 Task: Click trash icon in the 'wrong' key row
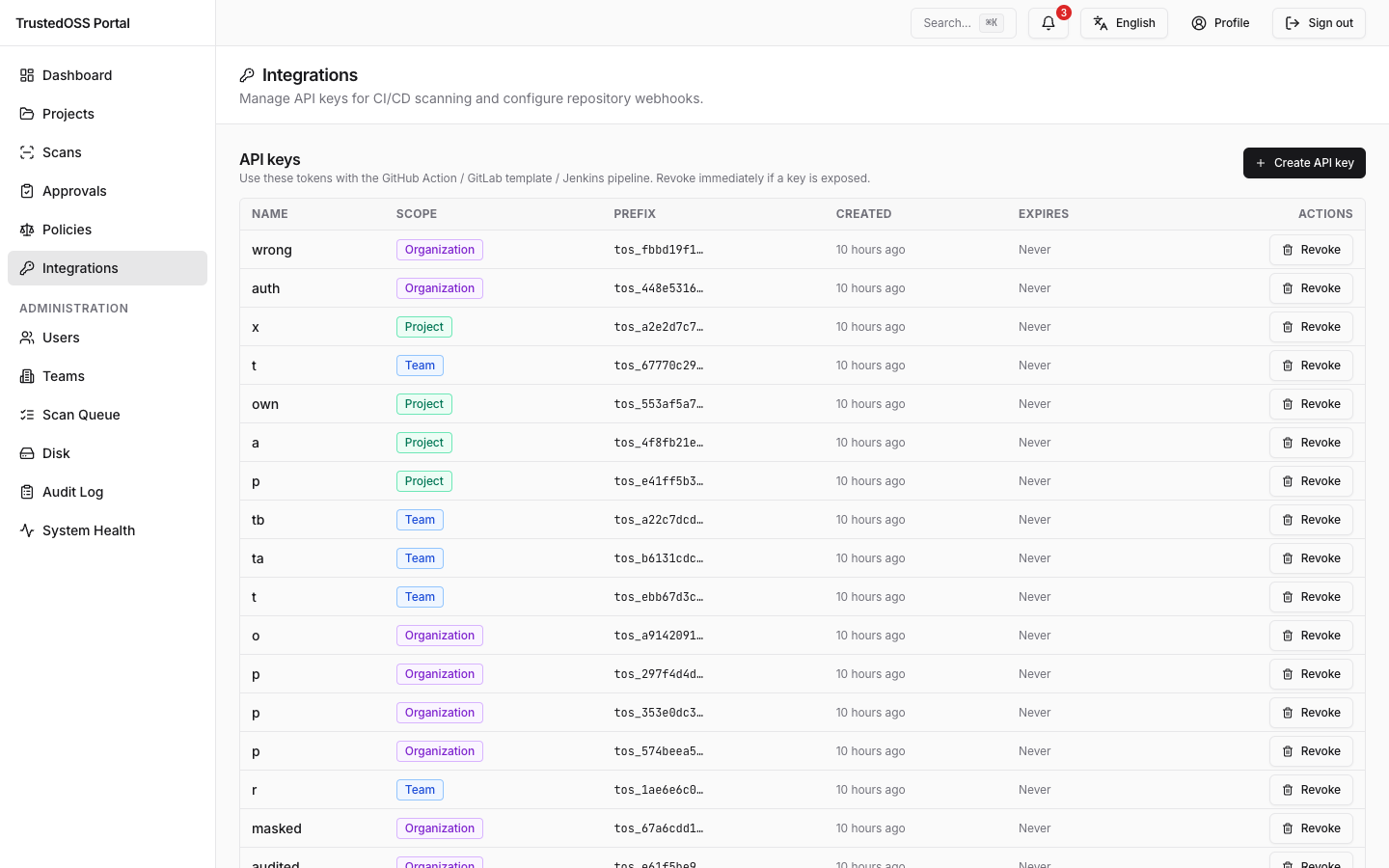click(1288, 250)
